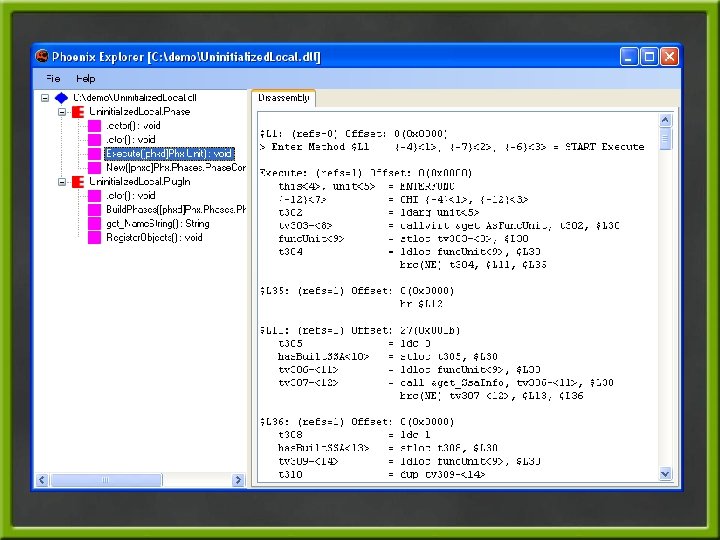Screen dimensions: 720x540
Task: Select the New([phxc]Phx.Phases.PhaseCon… method
Action: pyautogui.click(x=176, y=168)
